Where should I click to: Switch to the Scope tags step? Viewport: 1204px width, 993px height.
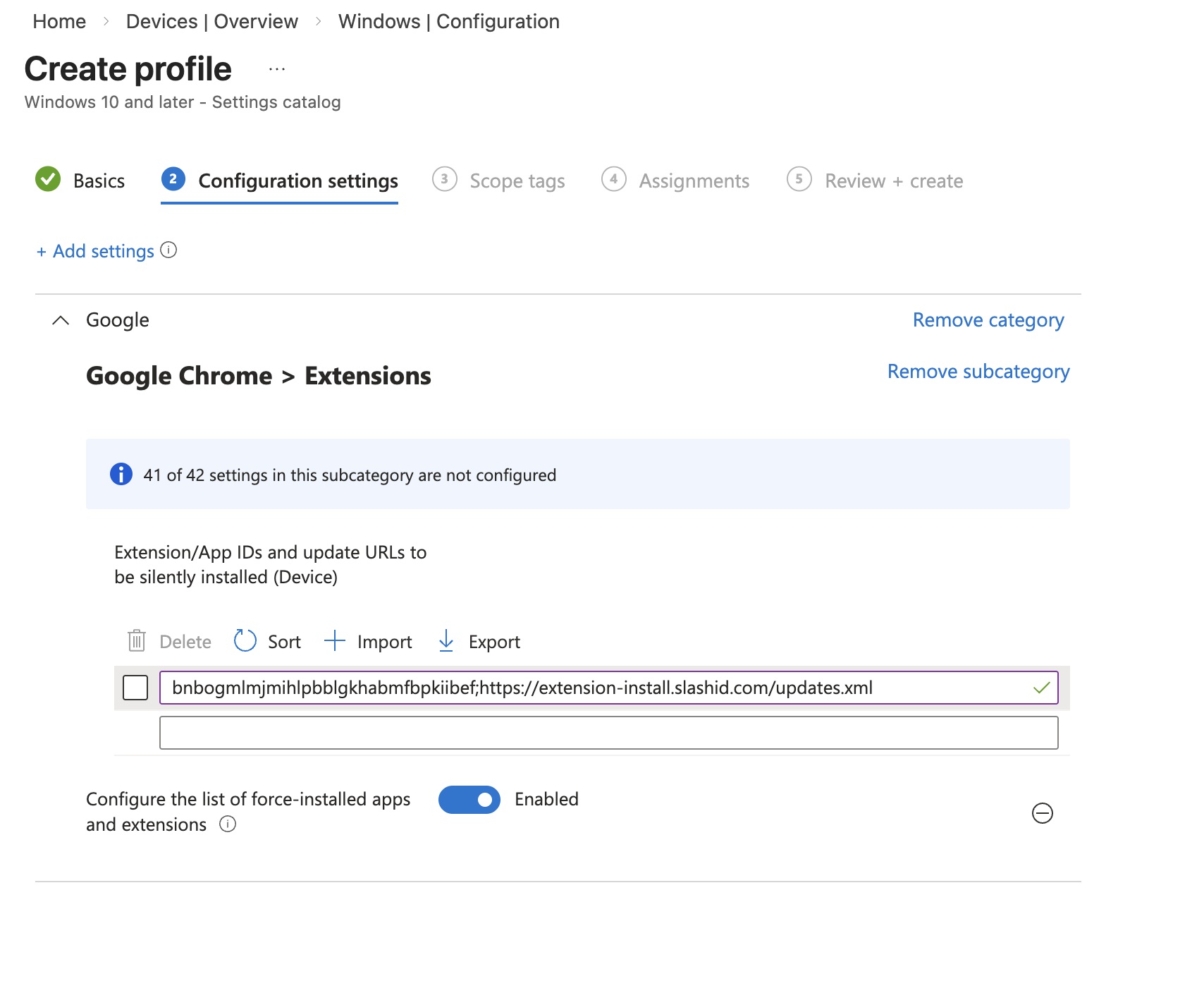[517, 181]
